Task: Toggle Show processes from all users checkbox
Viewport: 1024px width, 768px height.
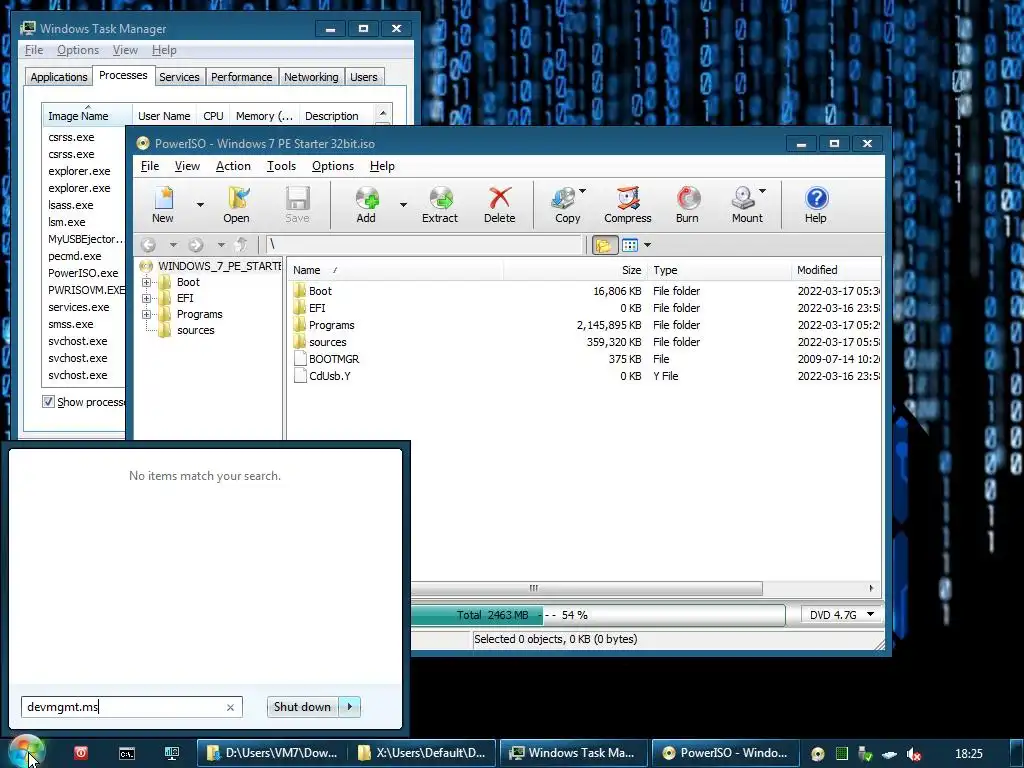Action: pyautogui.click(x=48, y=402)
